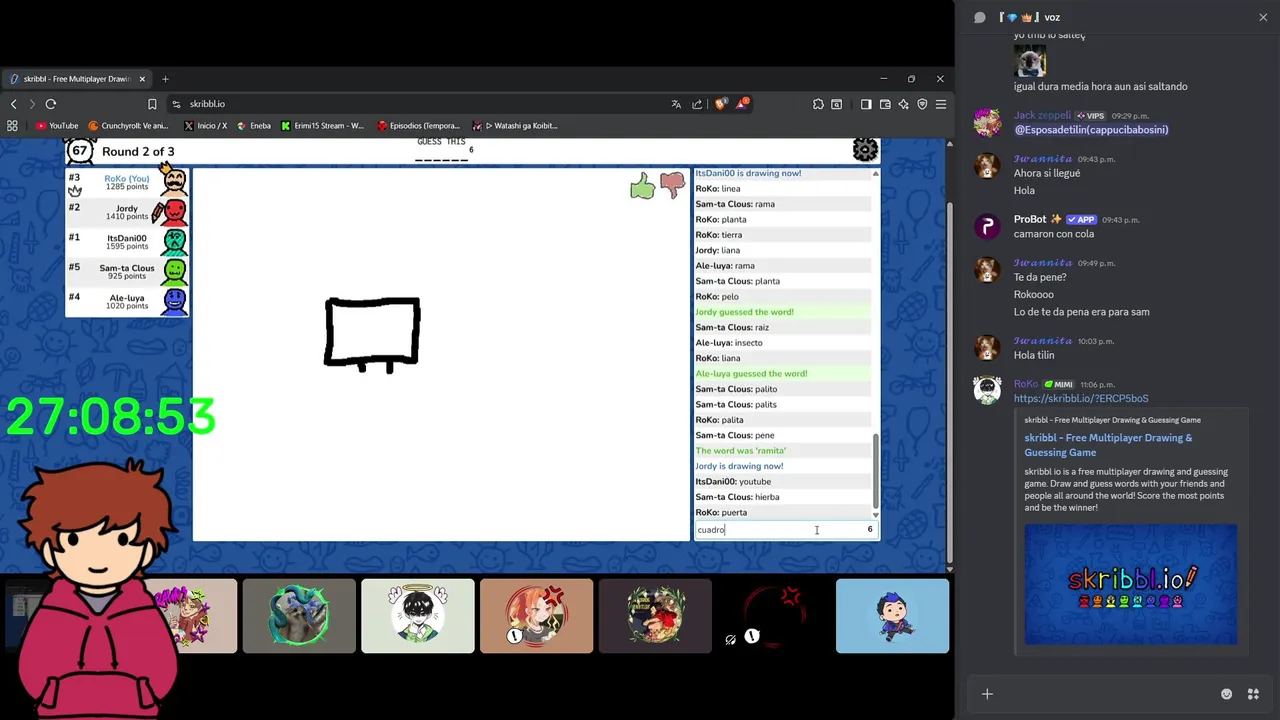Open the browser main menu
The width and height of the screenshot is (1280, 720).
pos(941,104)
